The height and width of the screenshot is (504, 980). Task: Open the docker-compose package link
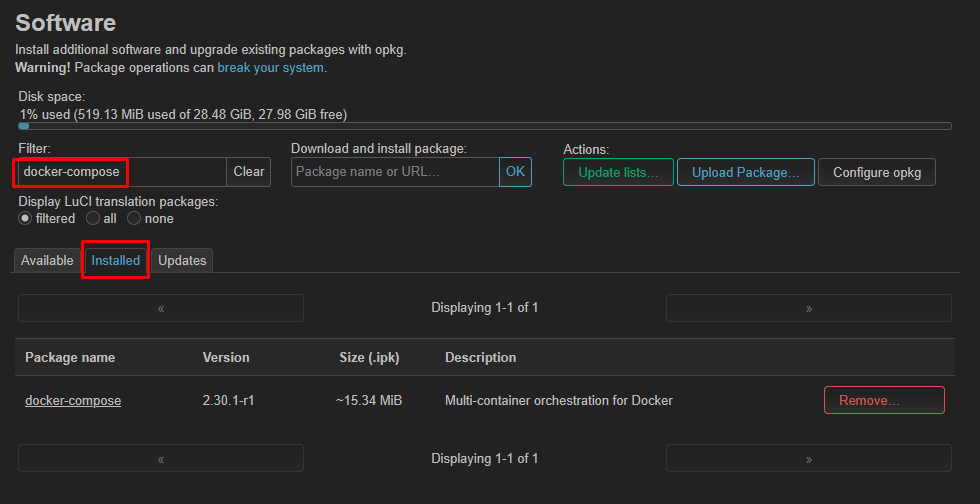(x=73, y=400)
